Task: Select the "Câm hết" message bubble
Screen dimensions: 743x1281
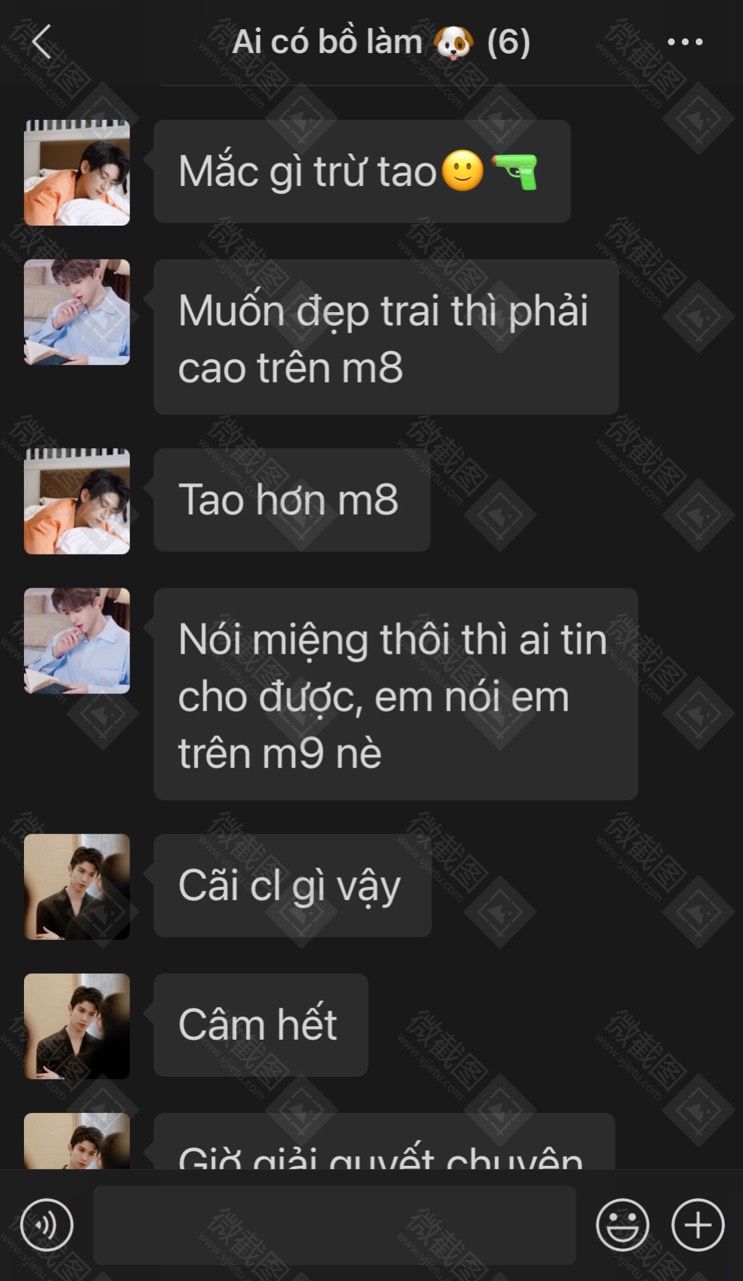Action: [261, 1025]
